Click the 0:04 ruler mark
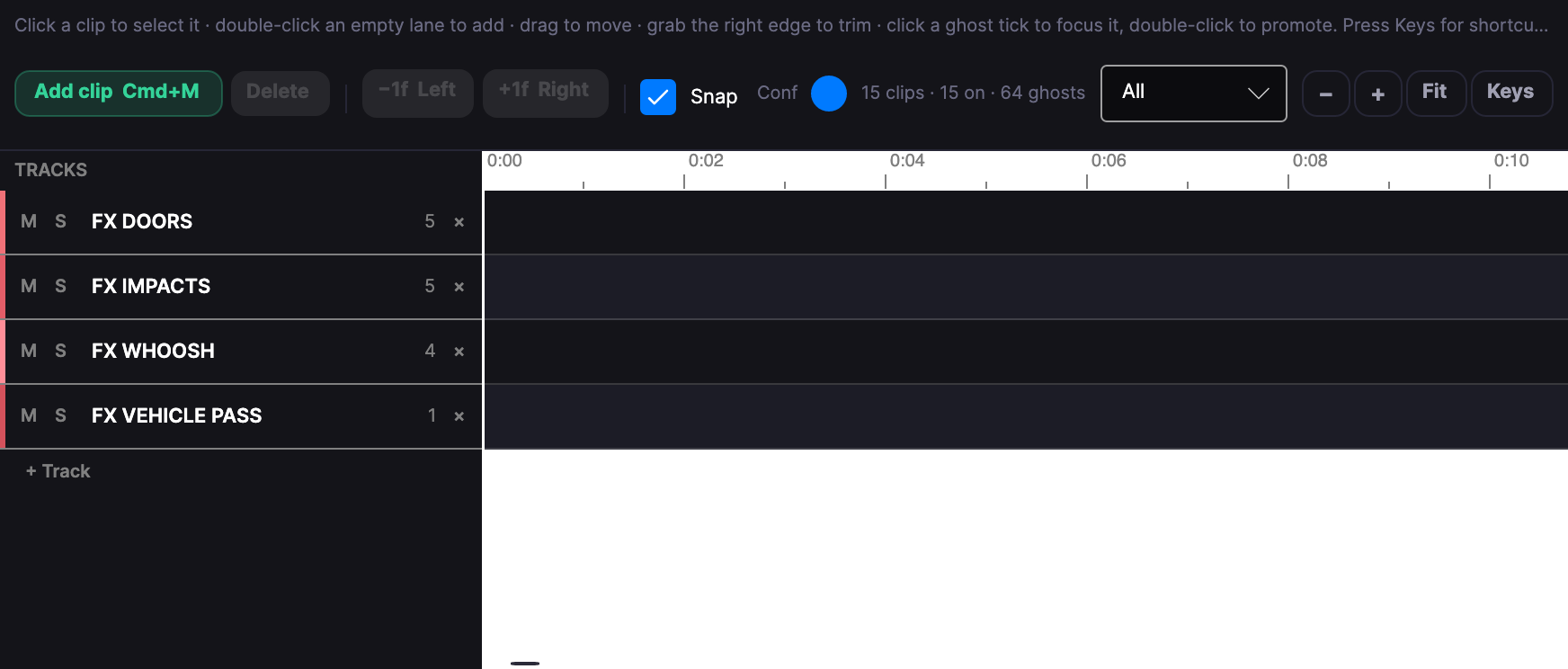The image size is (1568, 669). tap(907, 161)
